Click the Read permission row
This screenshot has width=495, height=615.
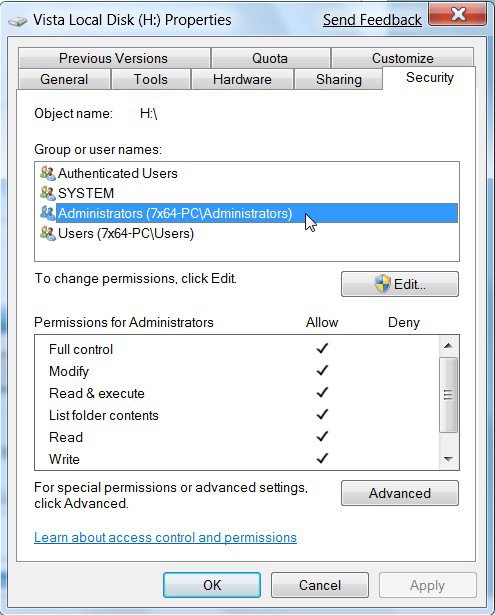pyautogui.click(x=237, y=437)
